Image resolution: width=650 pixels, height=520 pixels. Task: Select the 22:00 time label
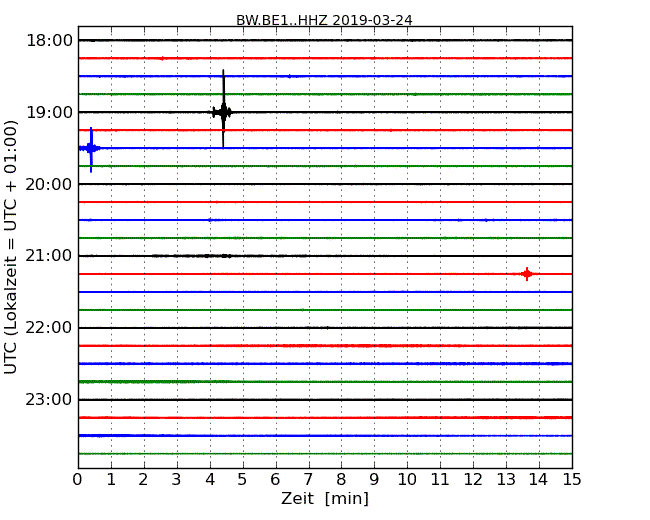(x=49, y=328)
